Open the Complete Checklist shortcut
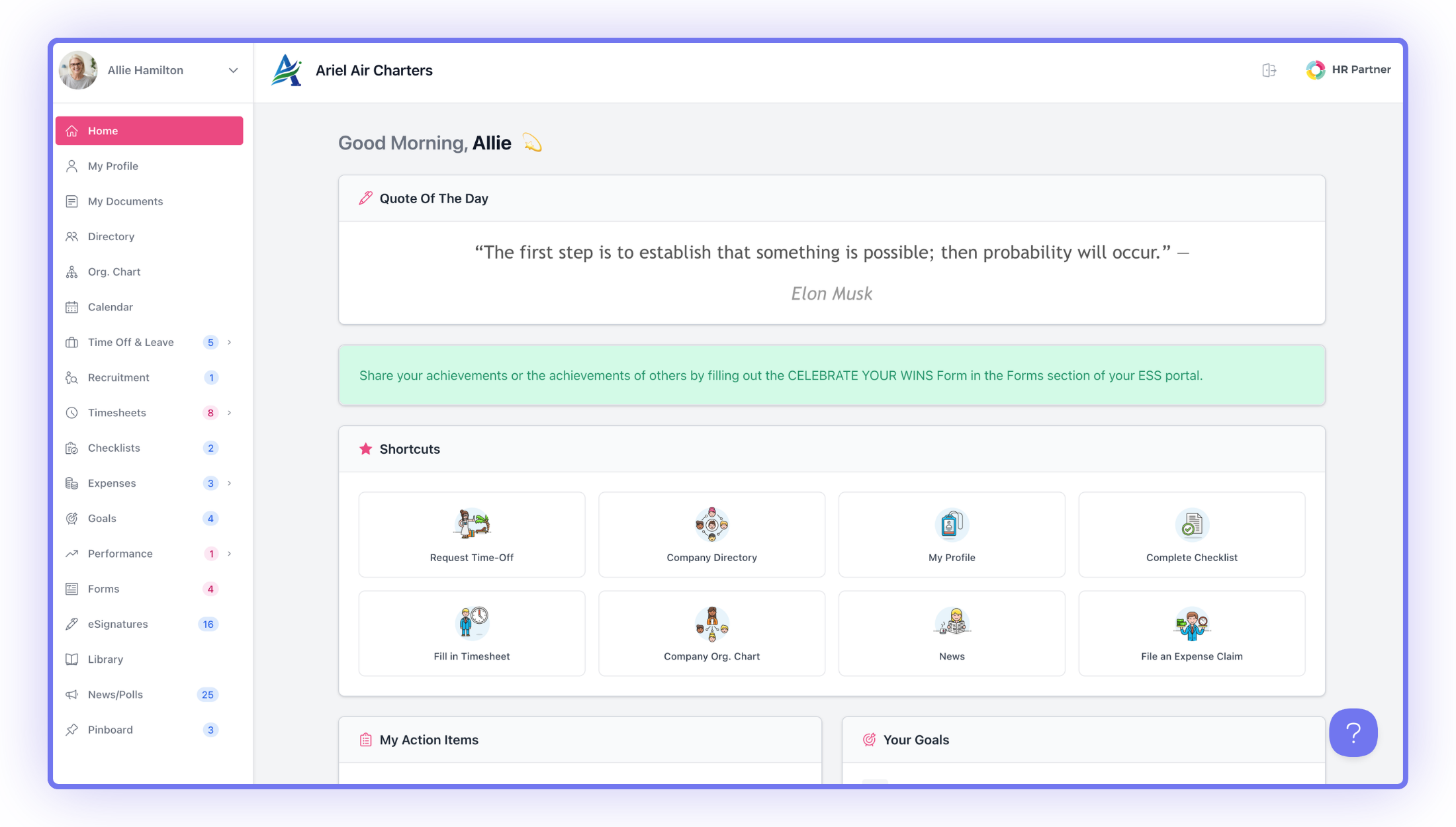 1192,535
